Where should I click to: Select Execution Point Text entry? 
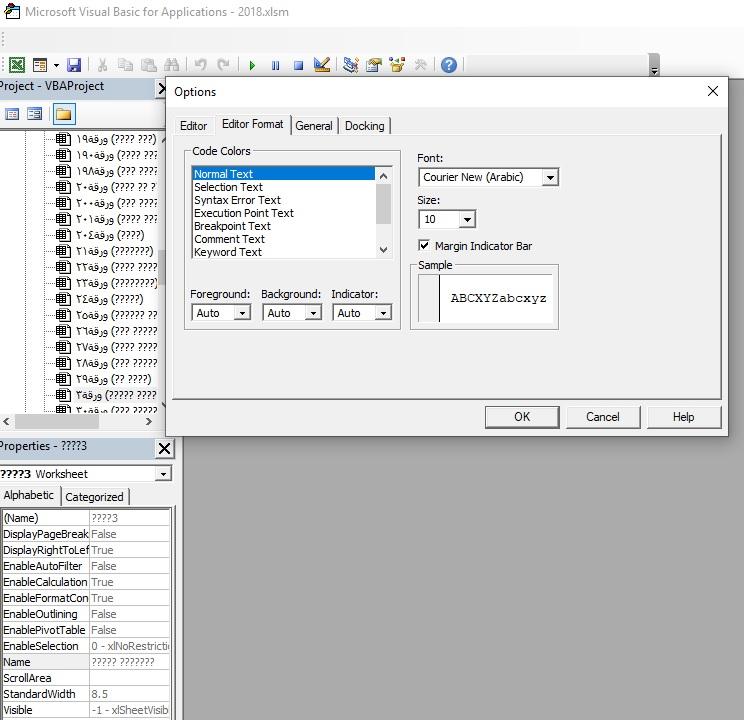coord(283,213)
